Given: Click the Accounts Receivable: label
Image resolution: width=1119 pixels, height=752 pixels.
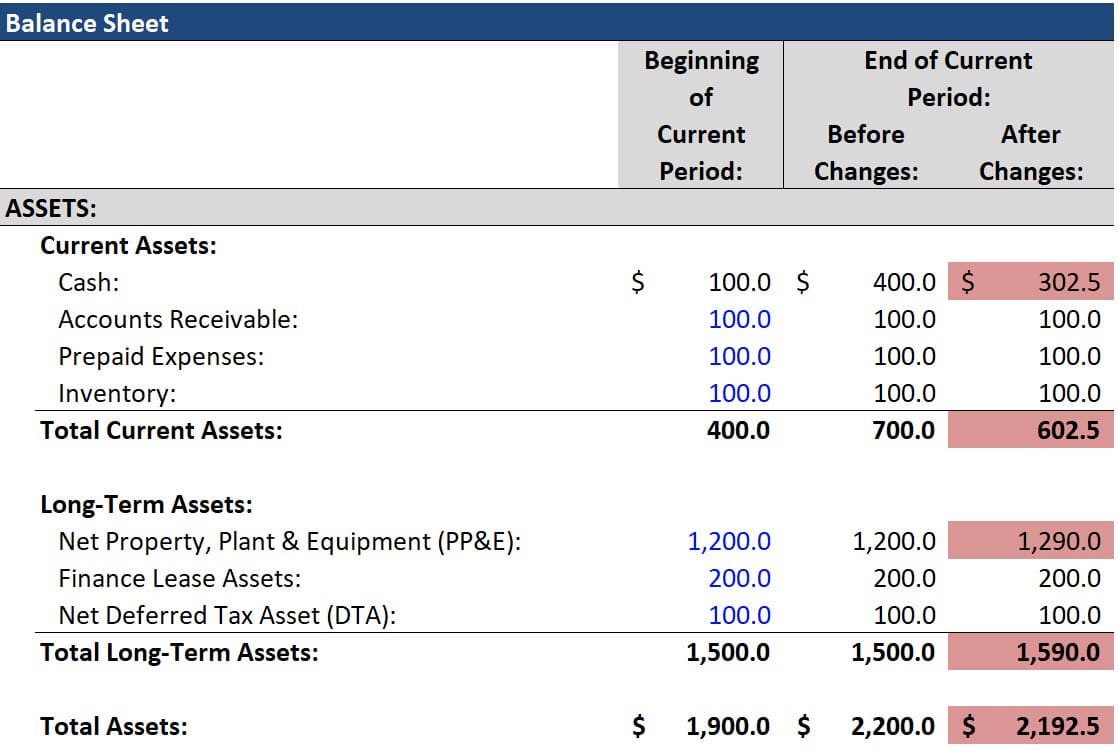Looking at the screenshot, I should 178,320.
